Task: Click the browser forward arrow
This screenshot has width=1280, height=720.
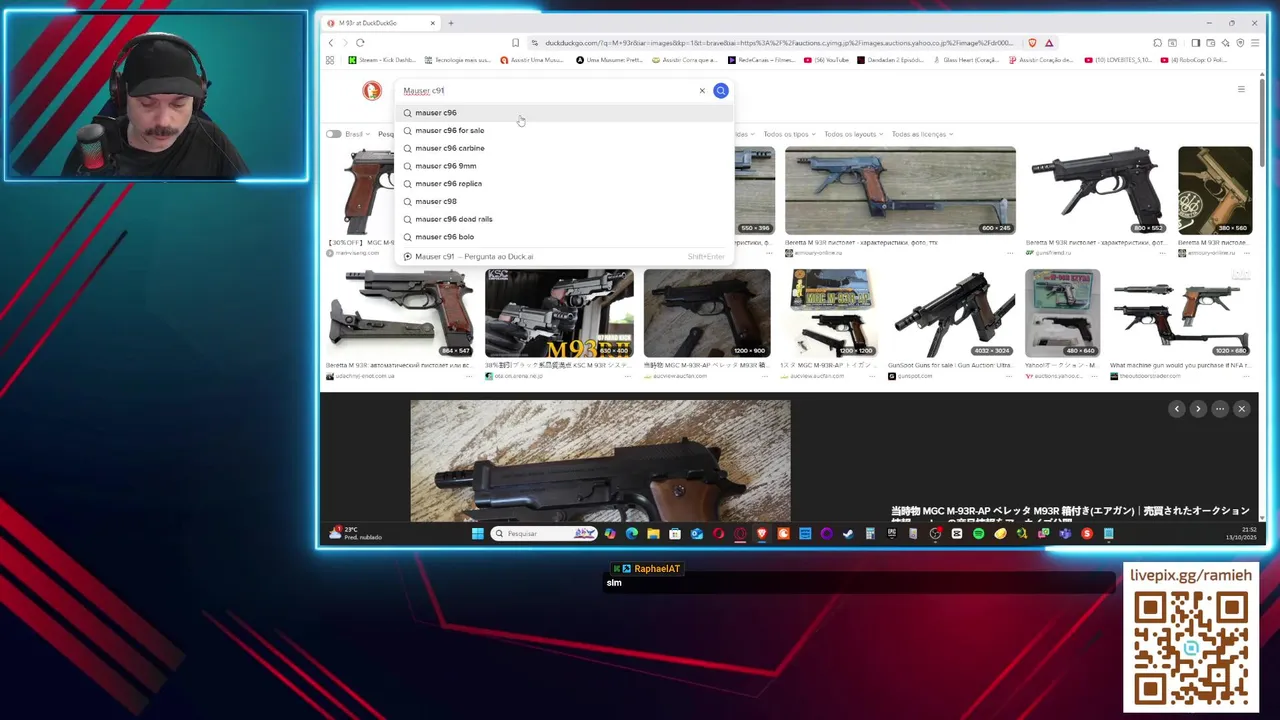Action: coord(346,43)
